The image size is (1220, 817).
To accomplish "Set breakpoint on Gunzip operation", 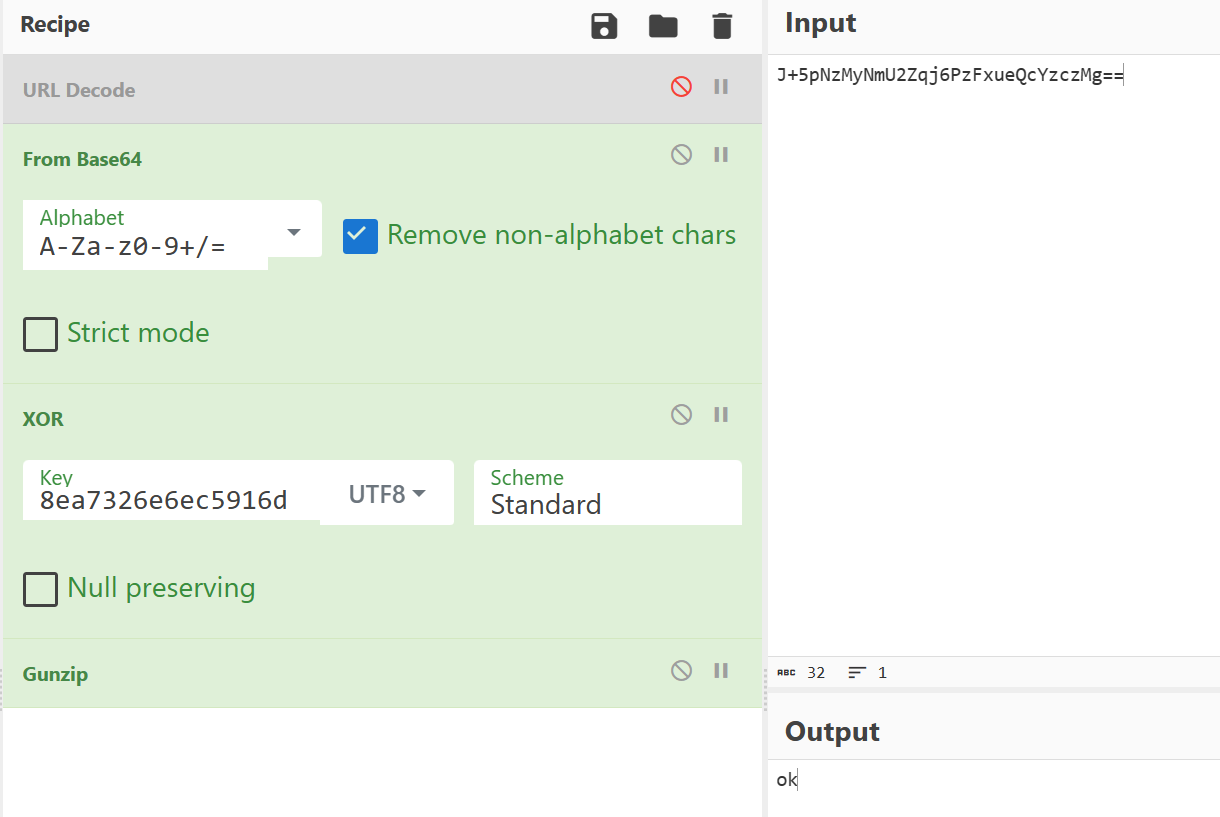I will pyautogui.click(x=721, y=670).
